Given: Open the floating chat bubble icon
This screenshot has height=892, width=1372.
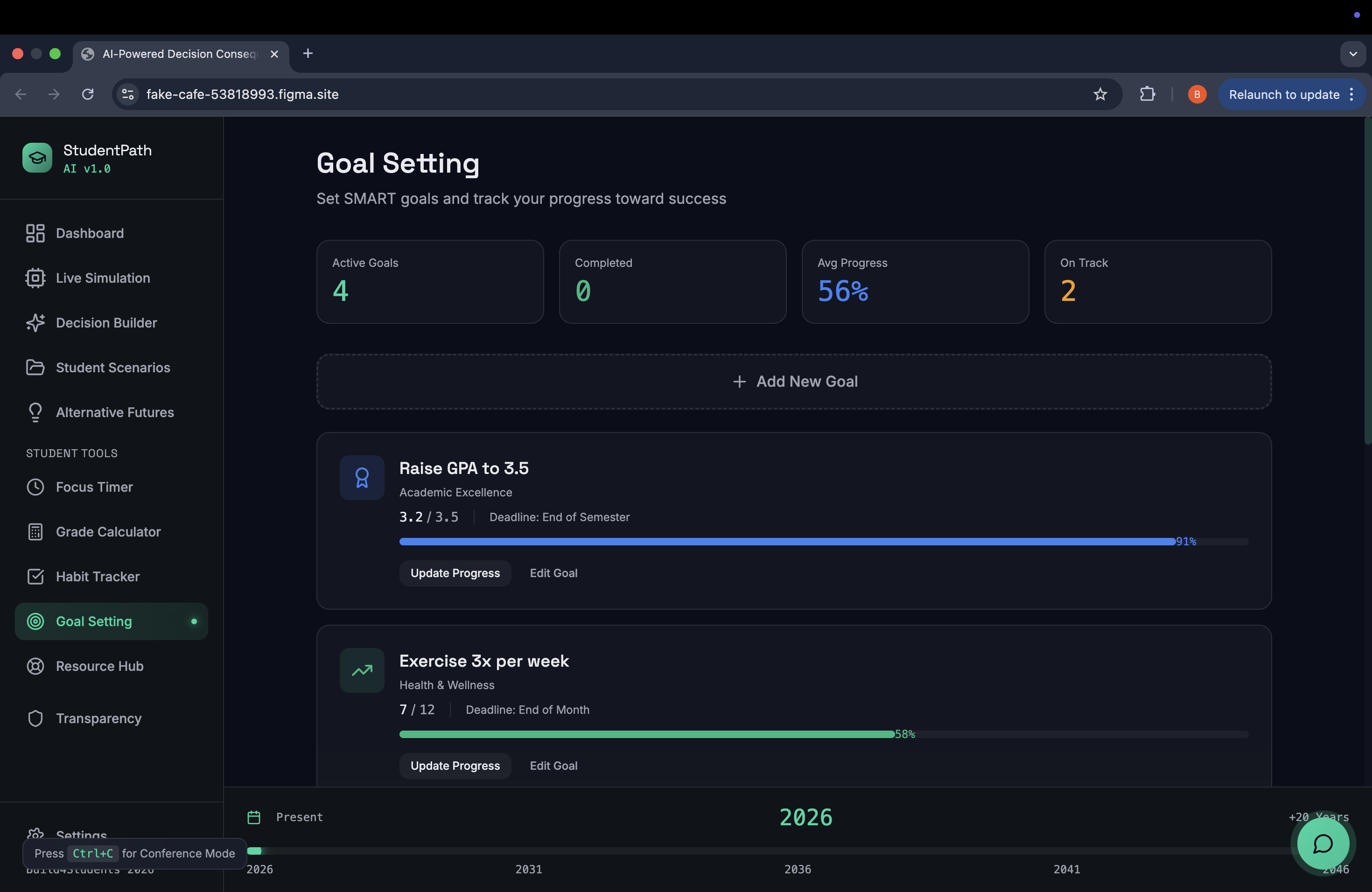Looking at the screenshot, I should pyautogui.click(x=1323, y=843).
